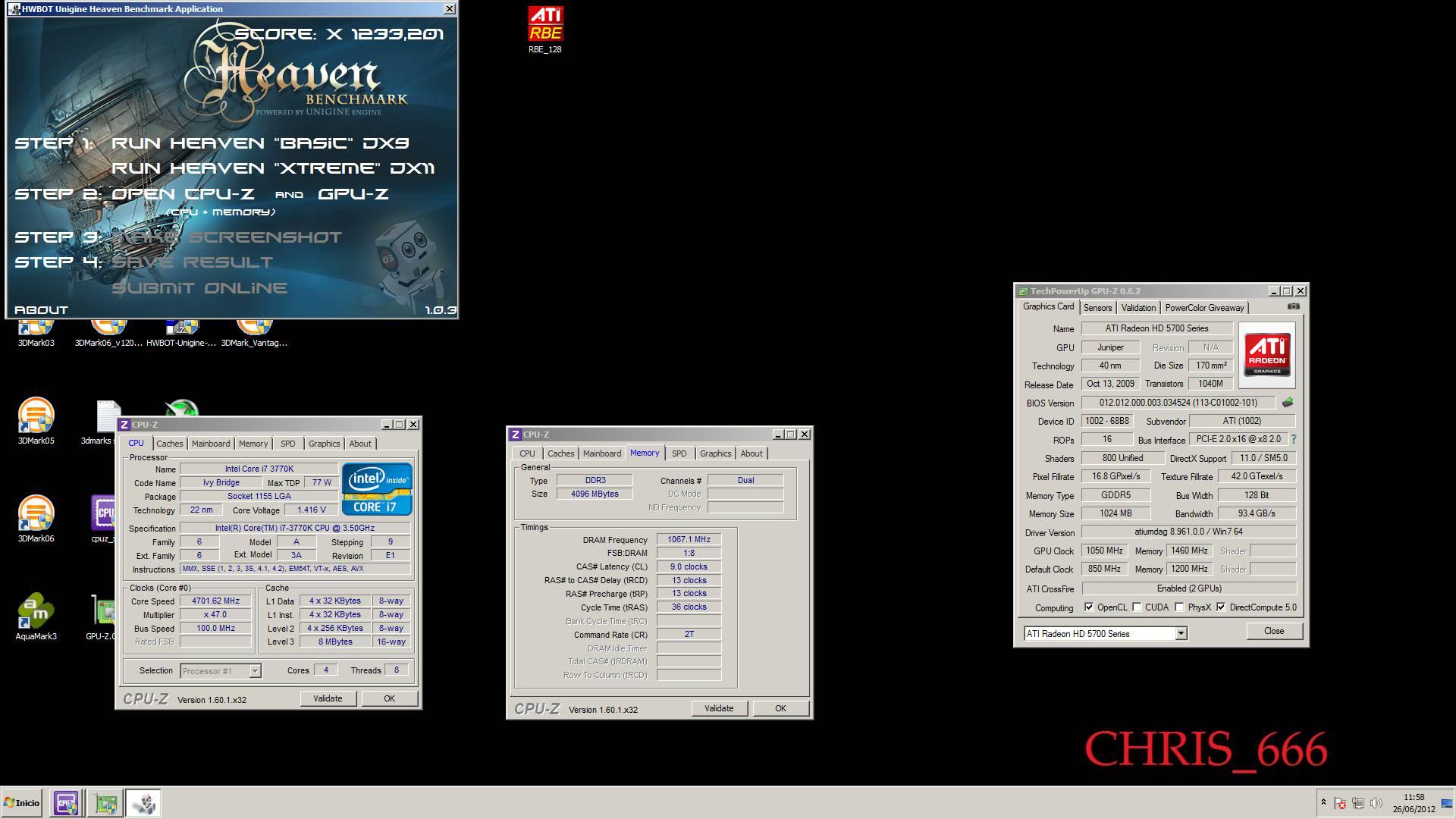The height and width of the screenshot is (819, 1456).
Task: Click Run Heaven "Xtreme" DX11
Action: [273, 168]
